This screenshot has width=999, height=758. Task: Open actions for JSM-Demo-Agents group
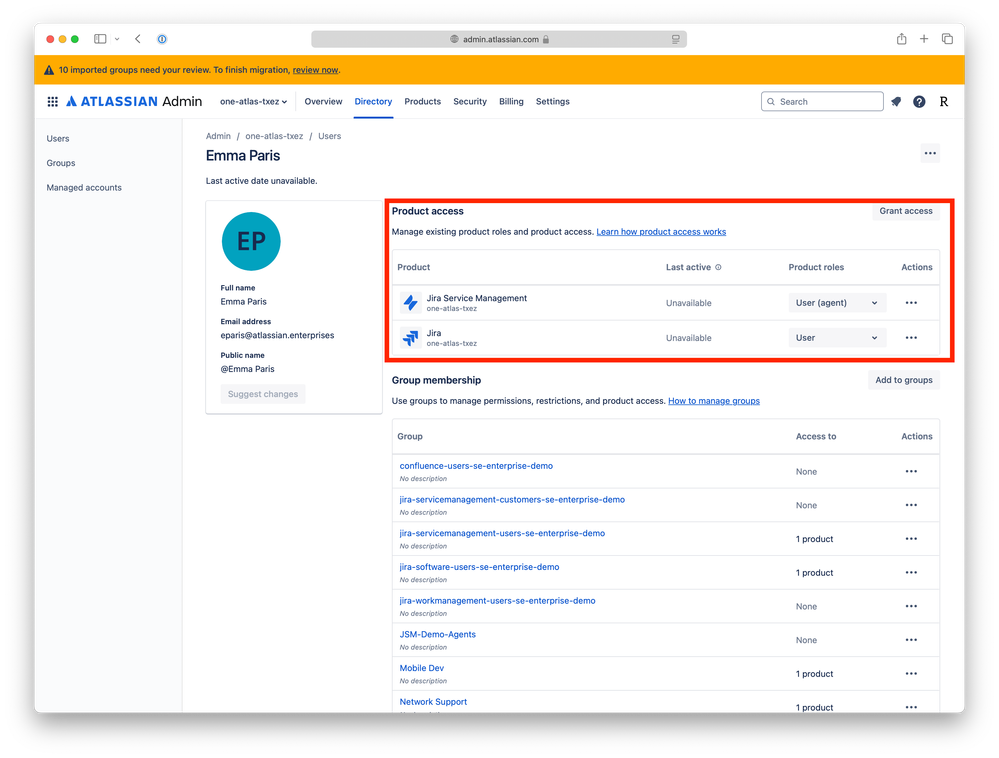(911, 640)
